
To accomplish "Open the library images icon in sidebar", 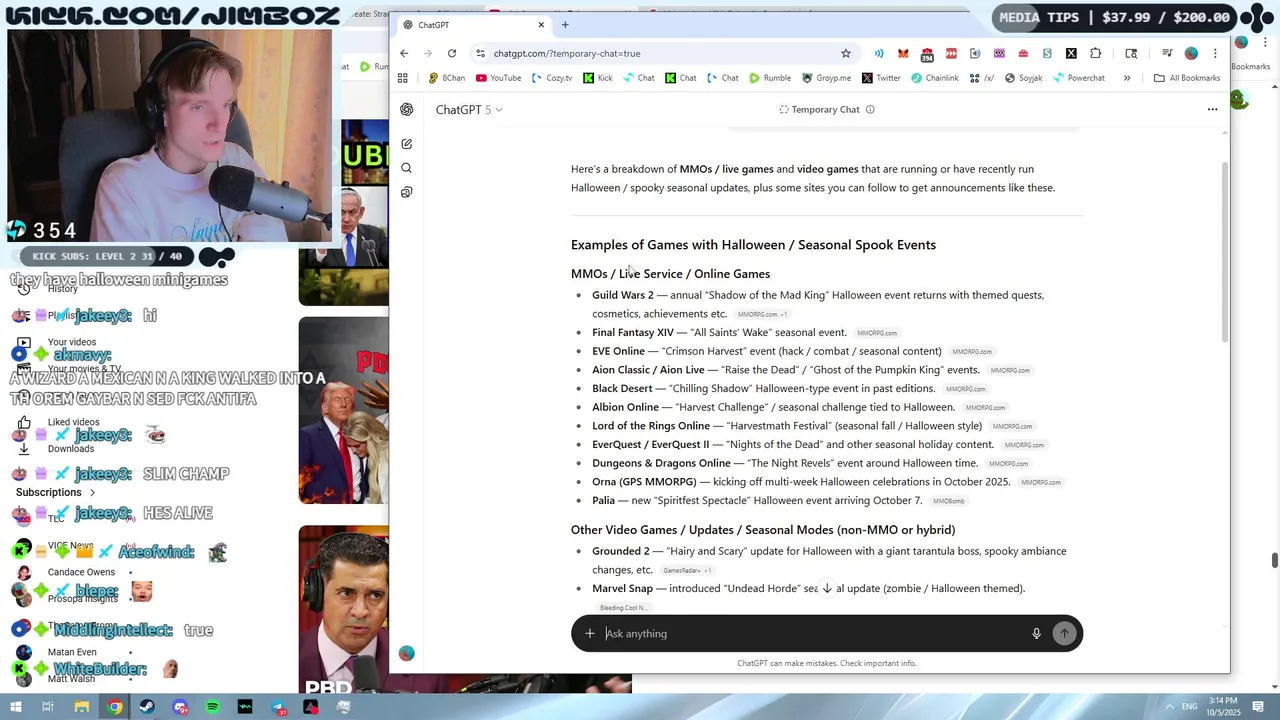I will [407, 192].
